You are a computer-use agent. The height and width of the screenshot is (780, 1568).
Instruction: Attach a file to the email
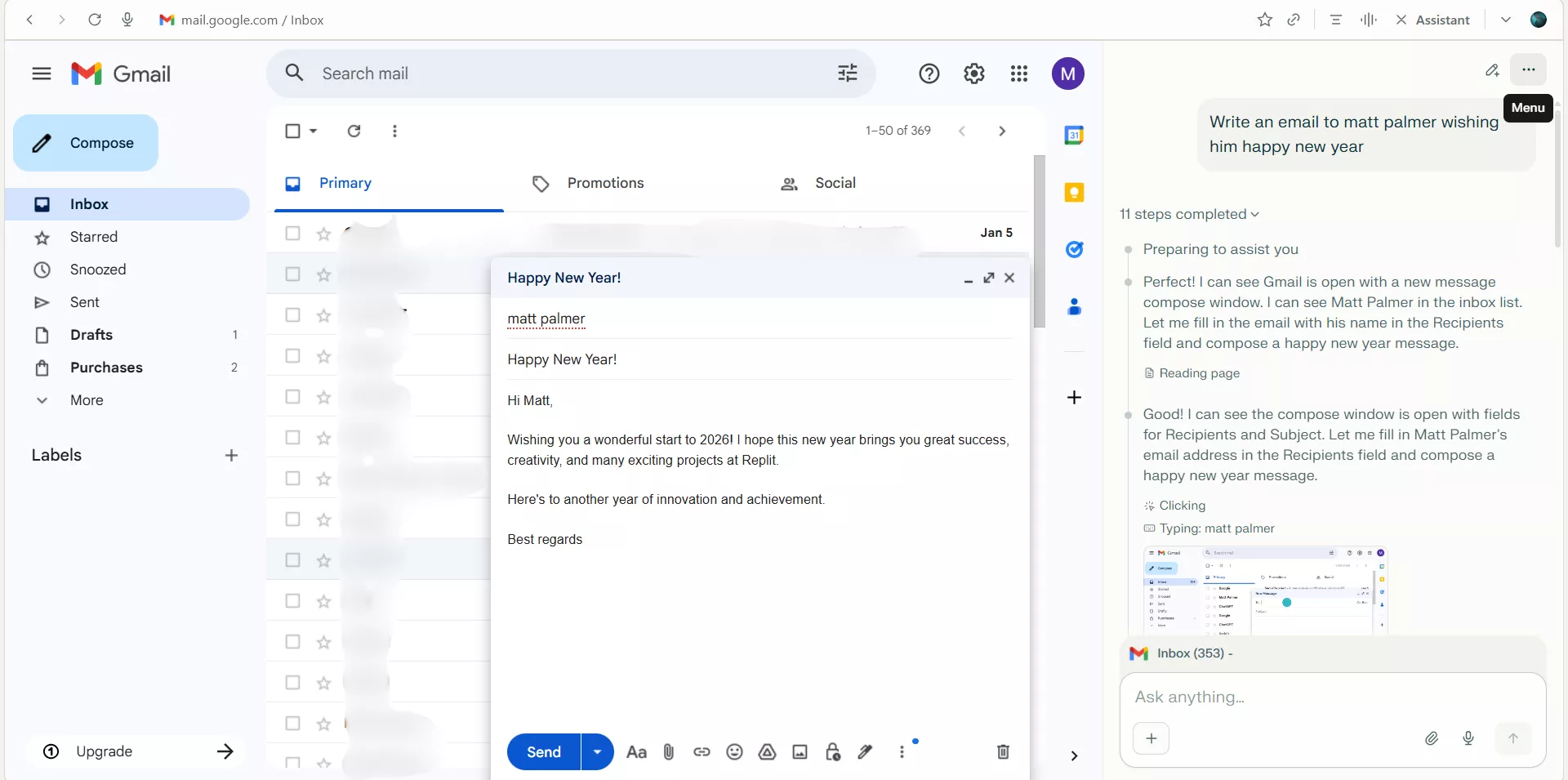coord(668,751)
